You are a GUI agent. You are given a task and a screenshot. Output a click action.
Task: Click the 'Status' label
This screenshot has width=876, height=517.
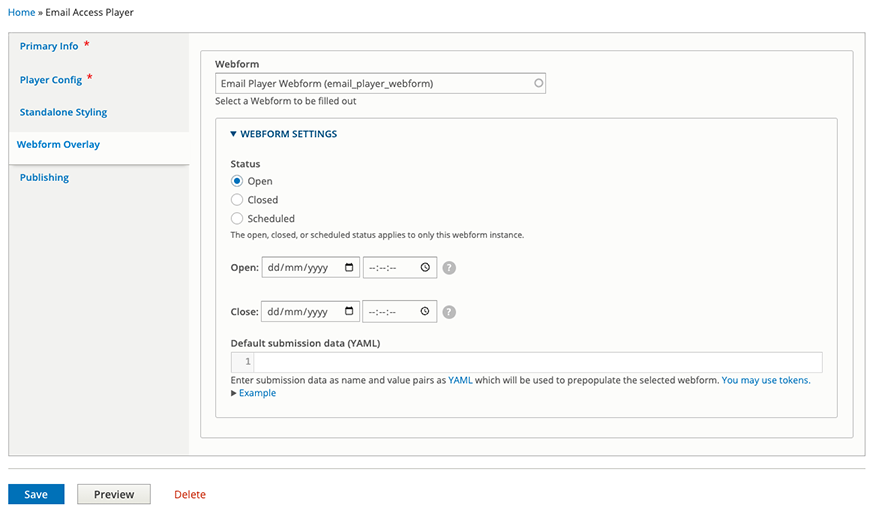click(245, 164)
